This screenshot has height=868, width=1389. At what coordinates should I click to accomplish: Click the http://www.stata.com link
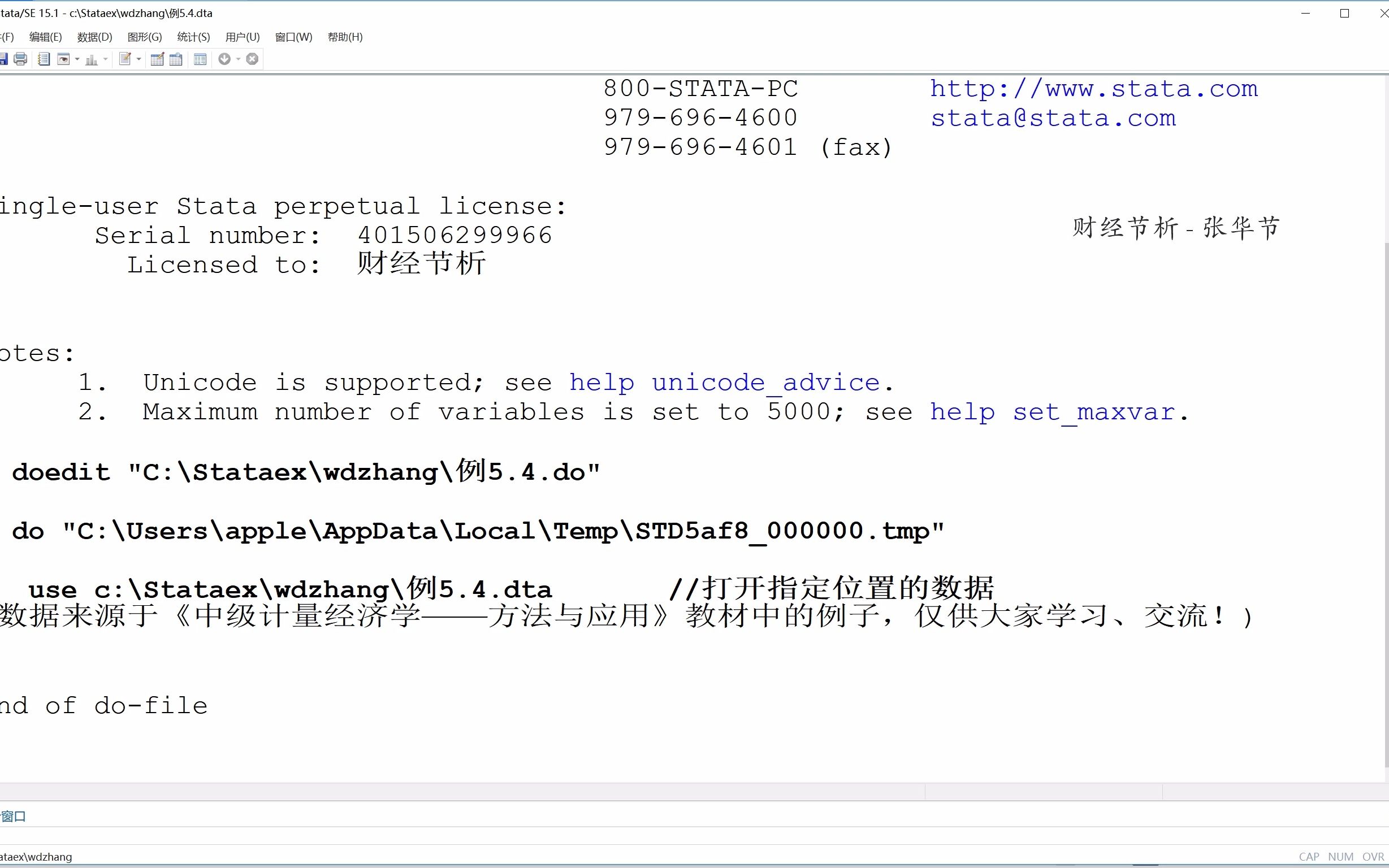click(1094, 89)
